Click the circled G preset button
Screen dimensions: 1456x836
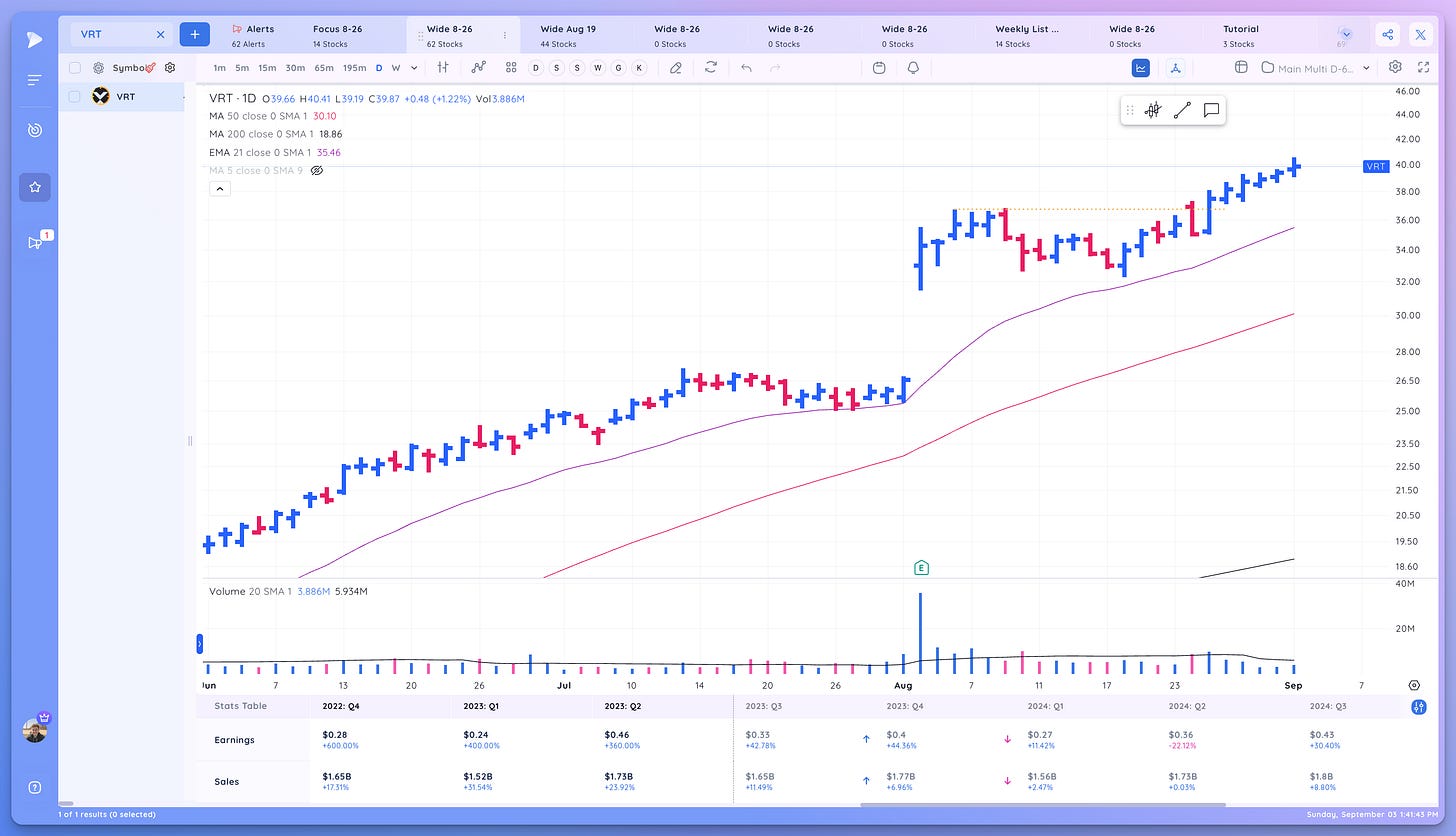pyautogui.click(x=619, y=68)
